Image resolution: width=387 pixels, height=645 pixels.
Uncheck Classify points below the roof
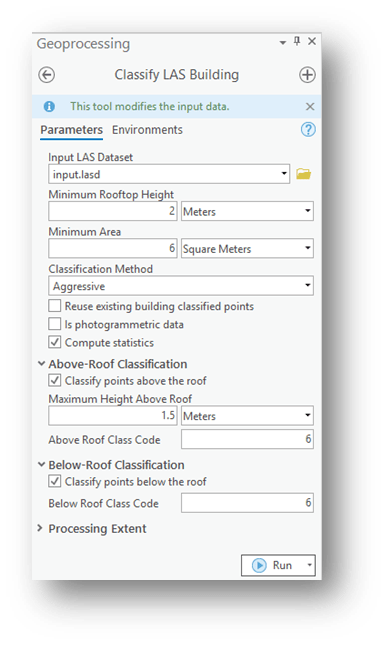(x=55, y=481)
